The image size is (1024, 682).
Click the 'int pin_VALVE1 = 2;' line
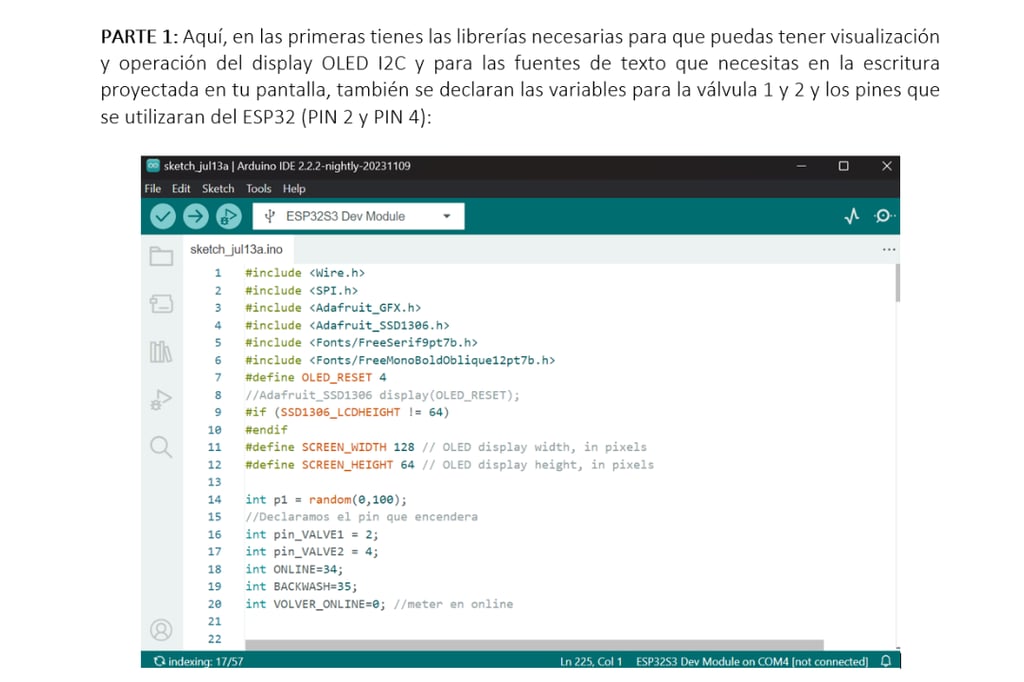point(312,534)
